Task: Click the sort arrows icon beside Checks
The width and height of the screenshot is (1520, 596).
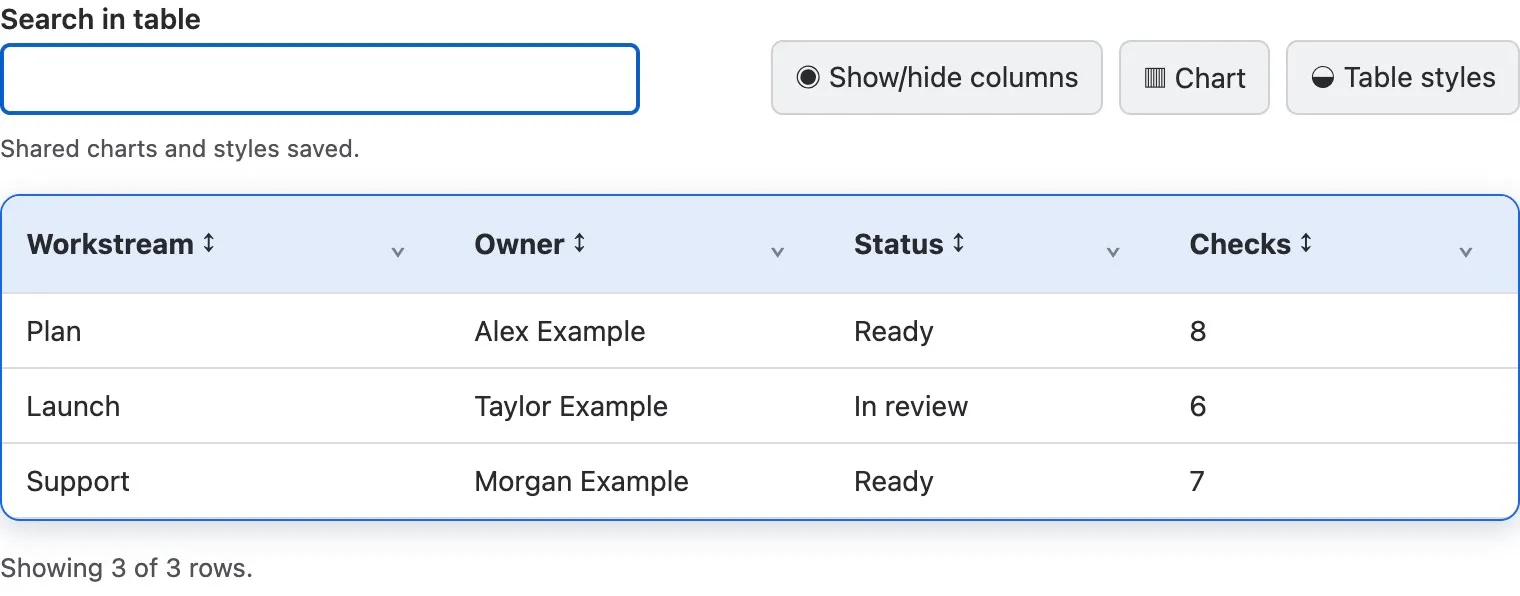Action: coord(1306,243)
